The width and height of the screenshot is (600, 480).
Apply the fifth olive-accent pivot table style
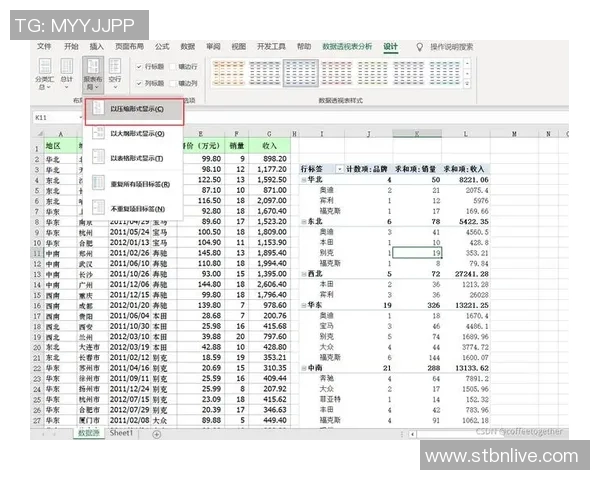[373, 73]
